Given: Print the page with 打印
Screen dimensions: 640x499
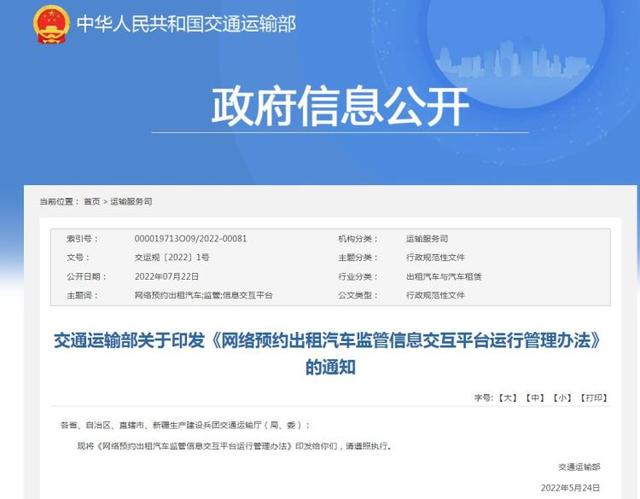Looking at the screenshot, I should (595, 398).
